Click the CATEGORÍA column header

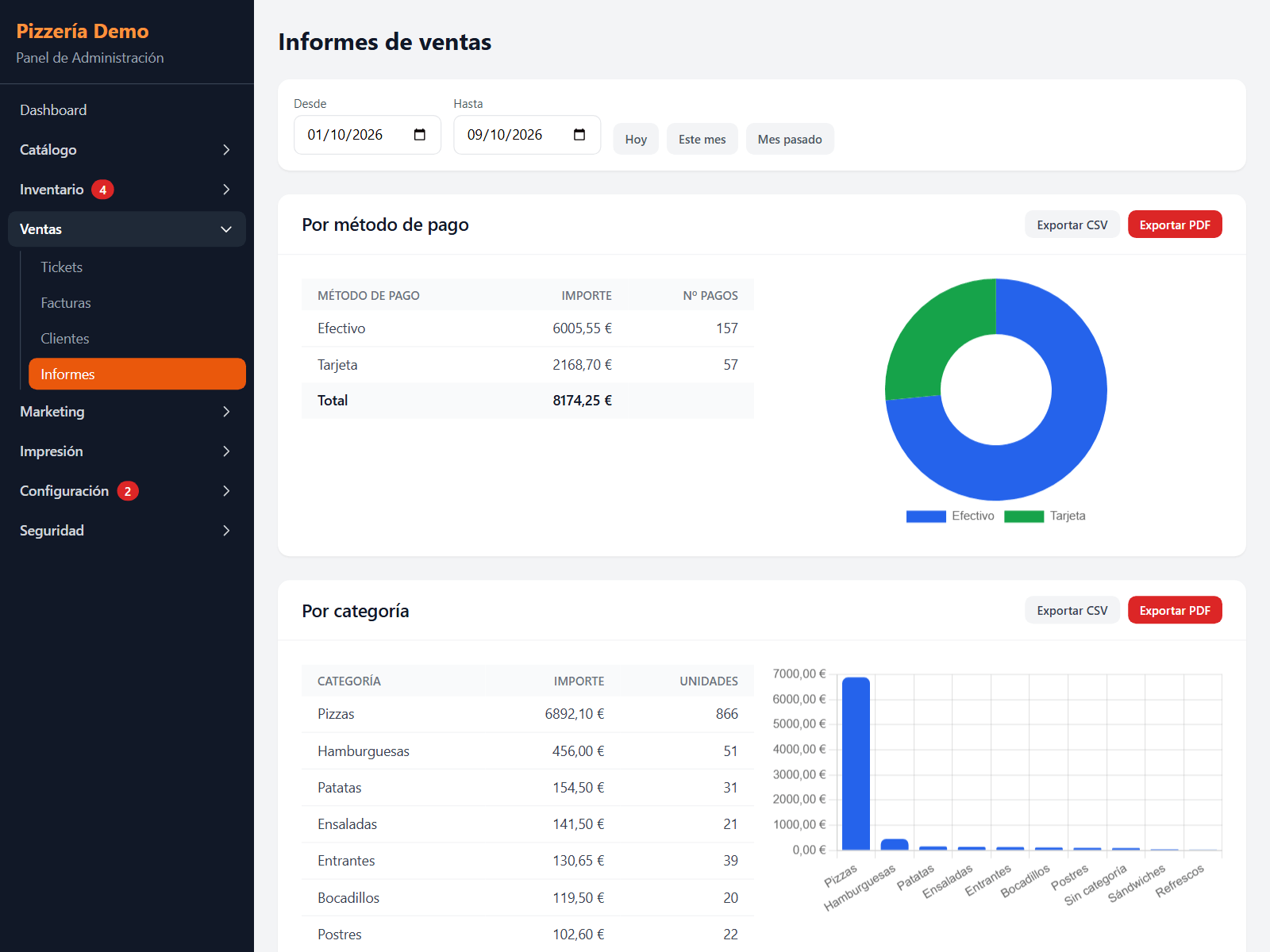click(349, 681)
